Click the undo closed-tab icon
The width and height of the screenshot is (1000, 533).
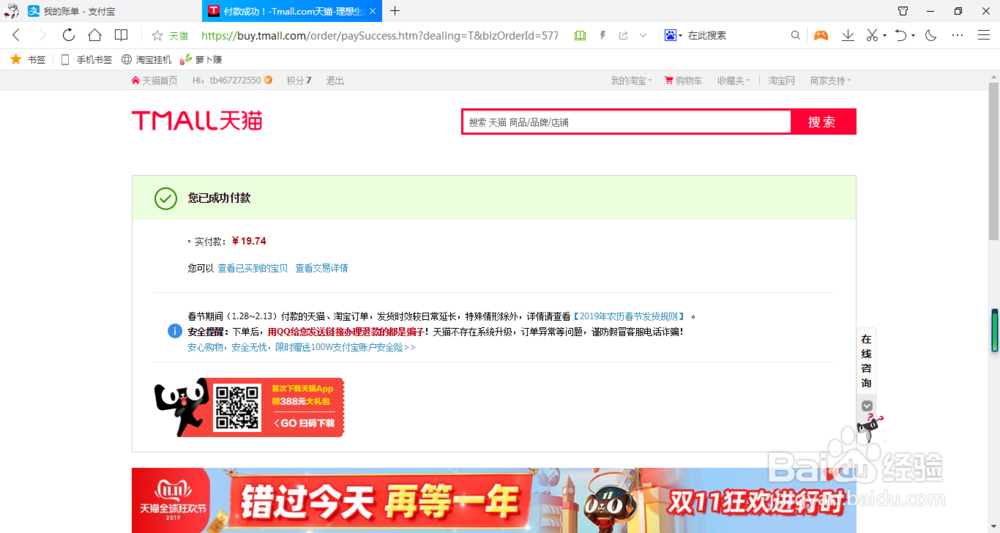901,36
